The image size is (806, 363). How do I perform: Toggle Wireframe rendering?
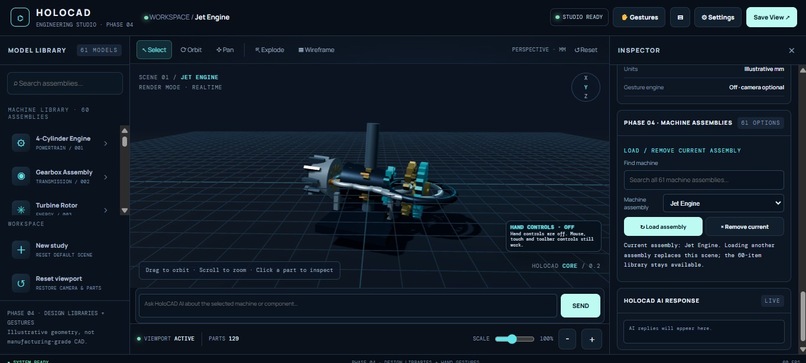(316, 50)
